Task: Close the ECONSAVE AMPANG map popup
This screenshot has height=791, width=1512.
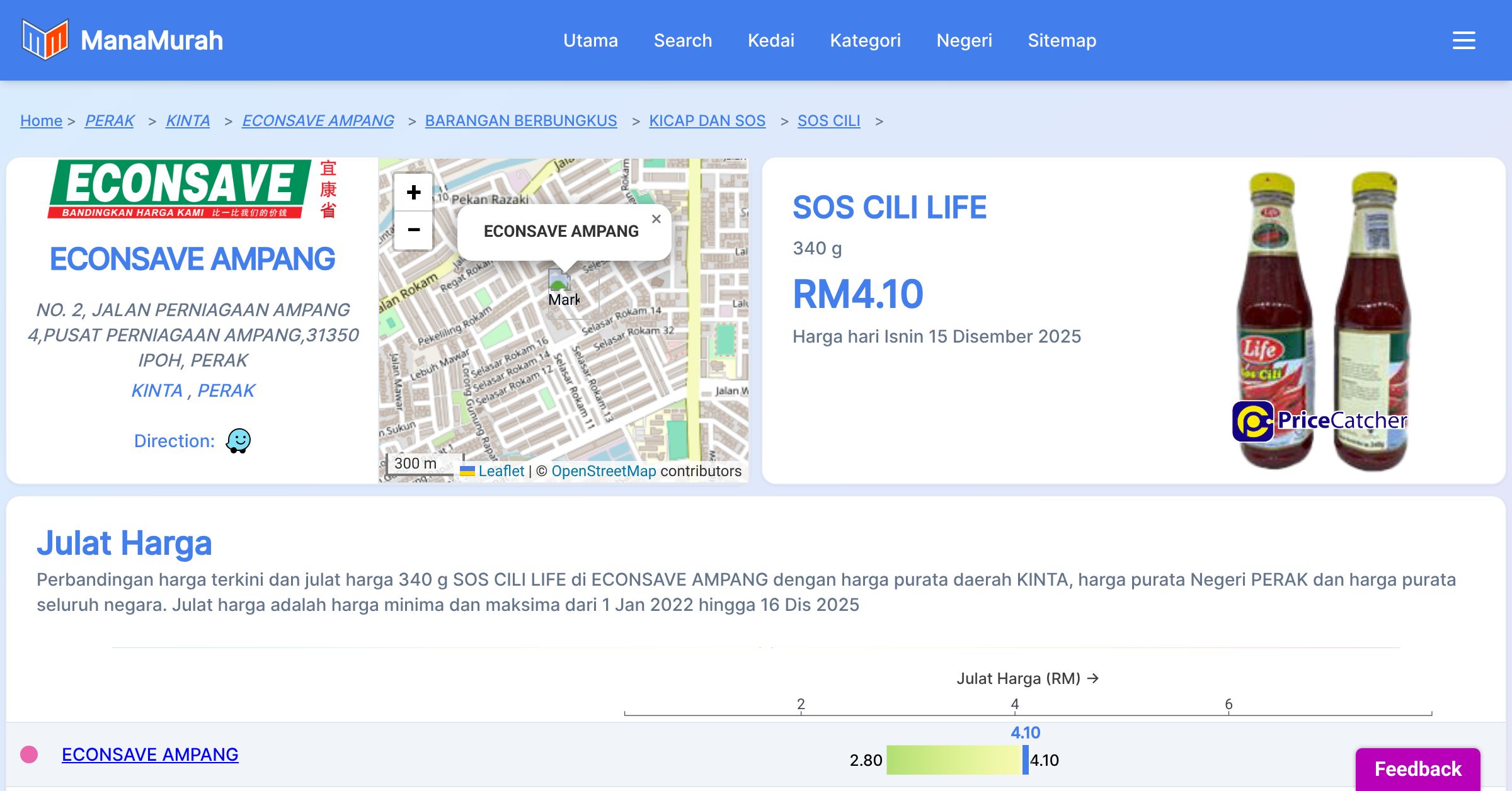Action: [x=656, y=219]
